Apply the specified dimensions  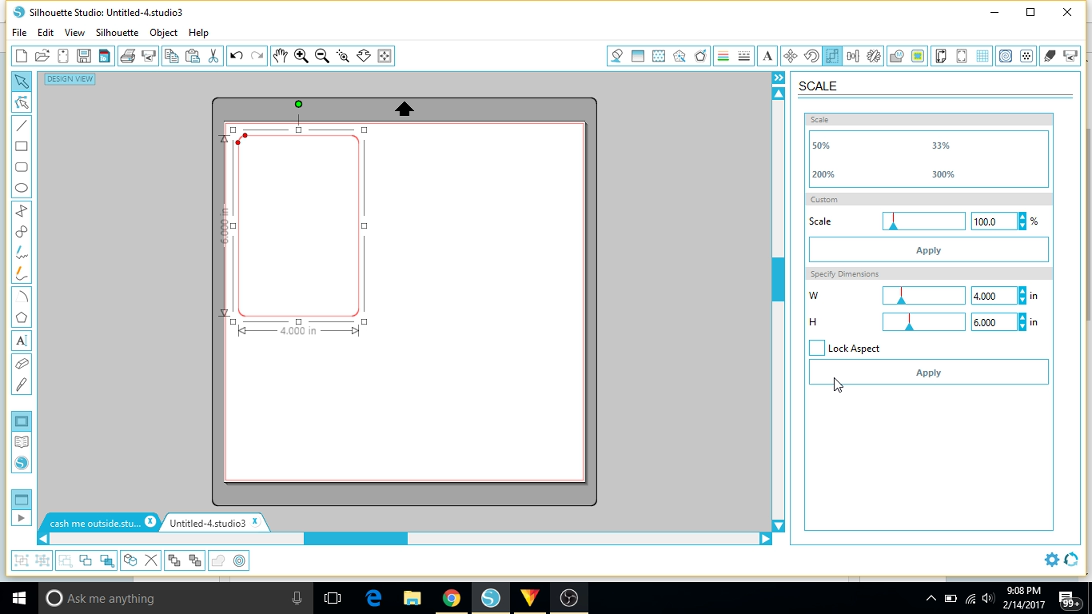click(928, 372)
